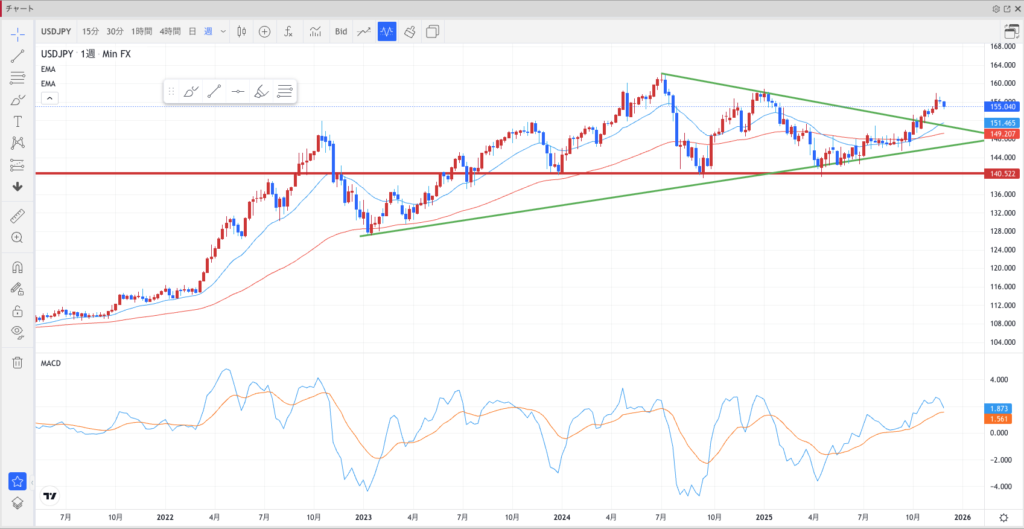Select the crosshair cursor tool

17,34
